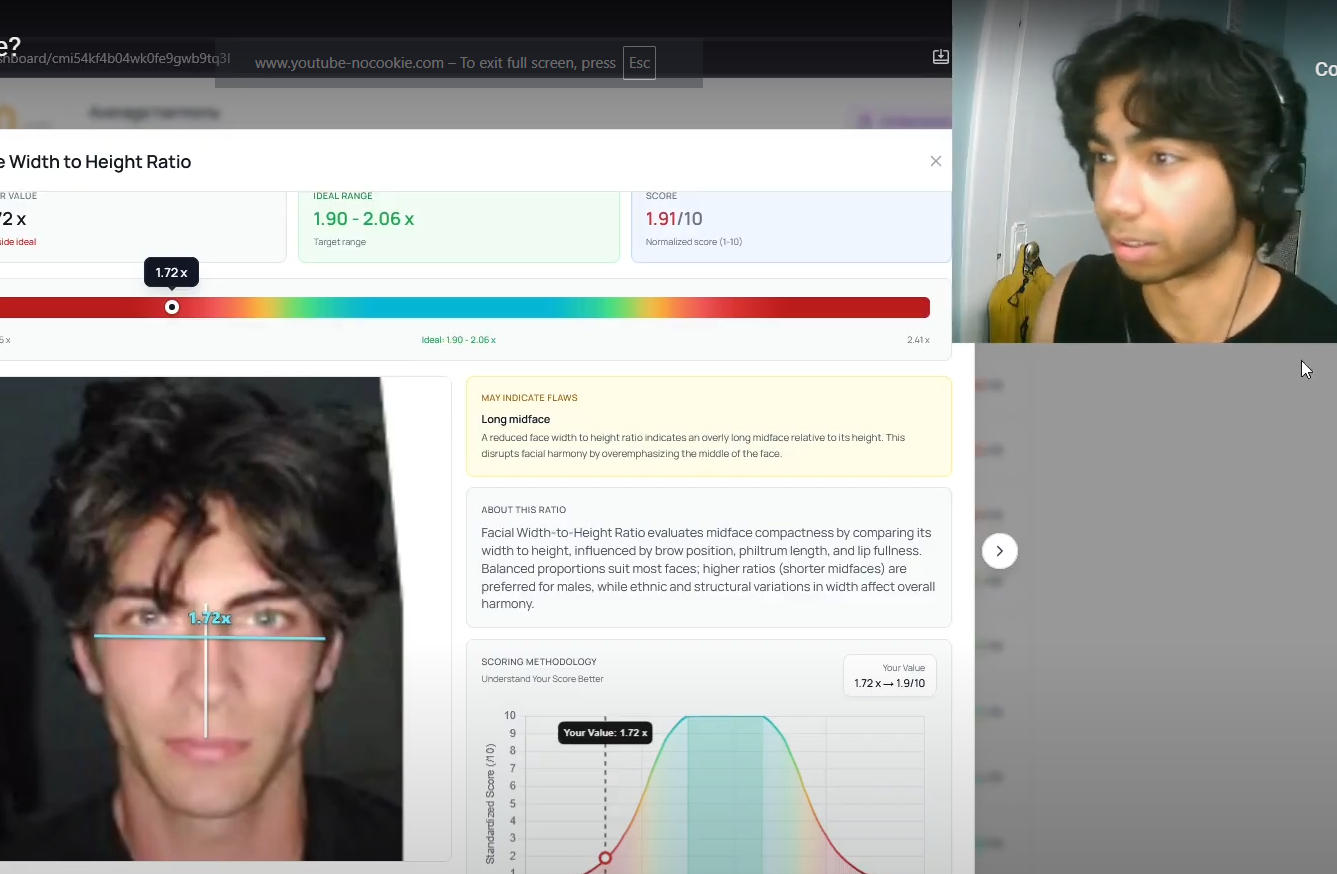
Task: Click the next arrow chevron button
Action: pyautogui.click(x=999, y=551)
